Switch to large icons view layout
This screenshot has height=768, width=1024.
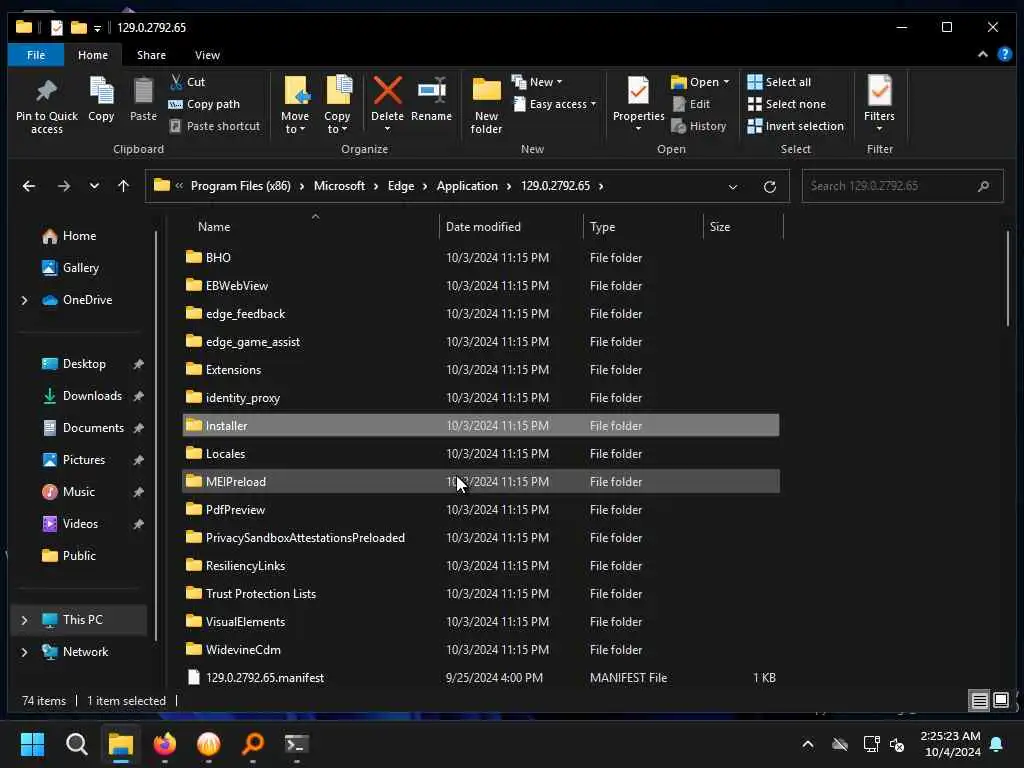click(1000, 701)
